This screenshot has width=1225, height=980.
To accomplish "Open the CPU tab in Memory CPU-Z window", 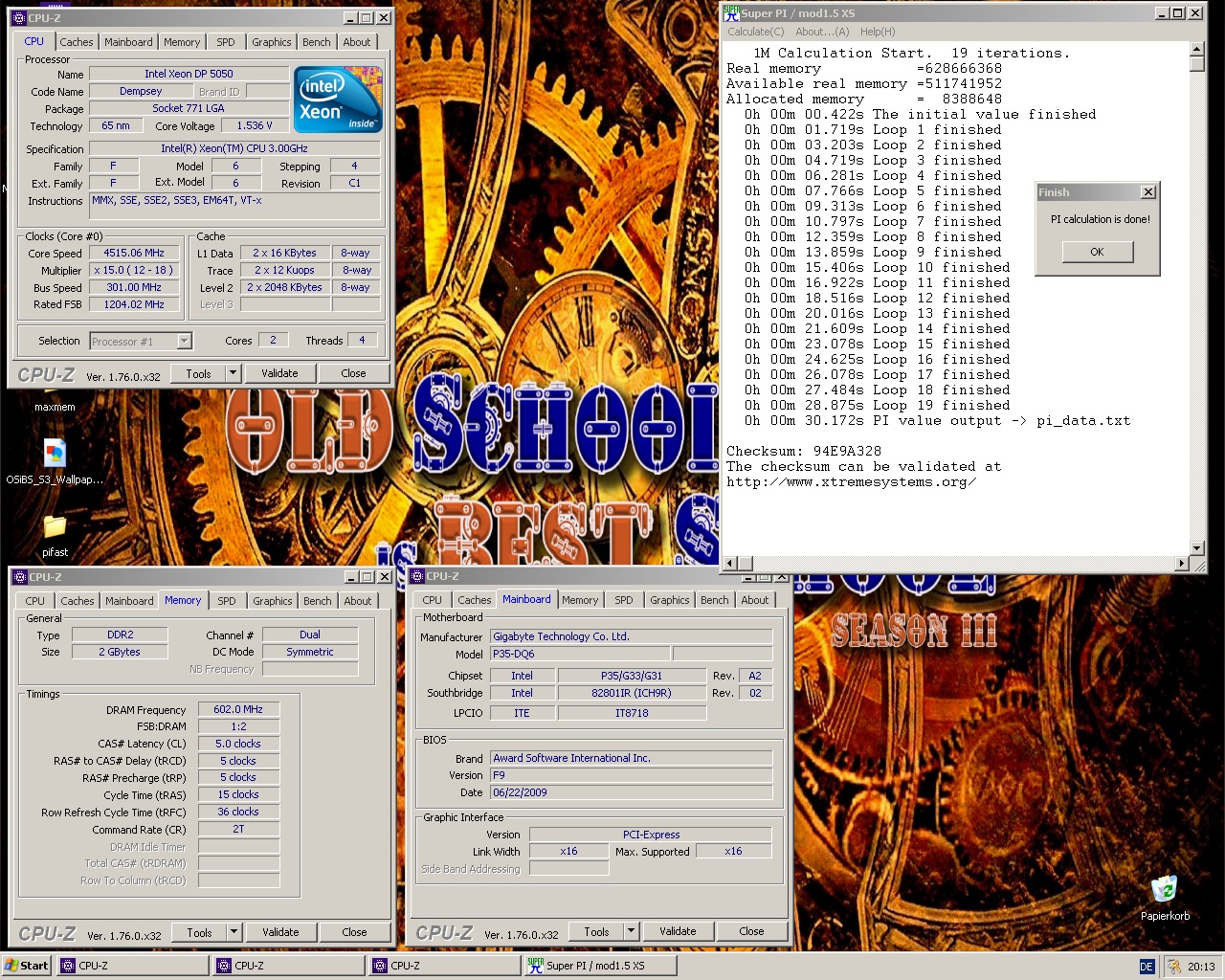I will coord(35,601).
